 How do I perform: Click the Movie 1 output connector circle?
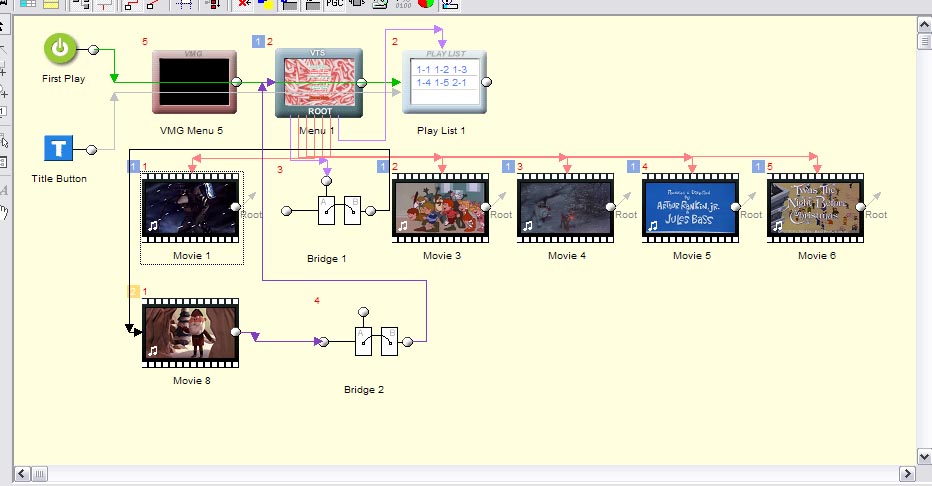tap(235, 207)
